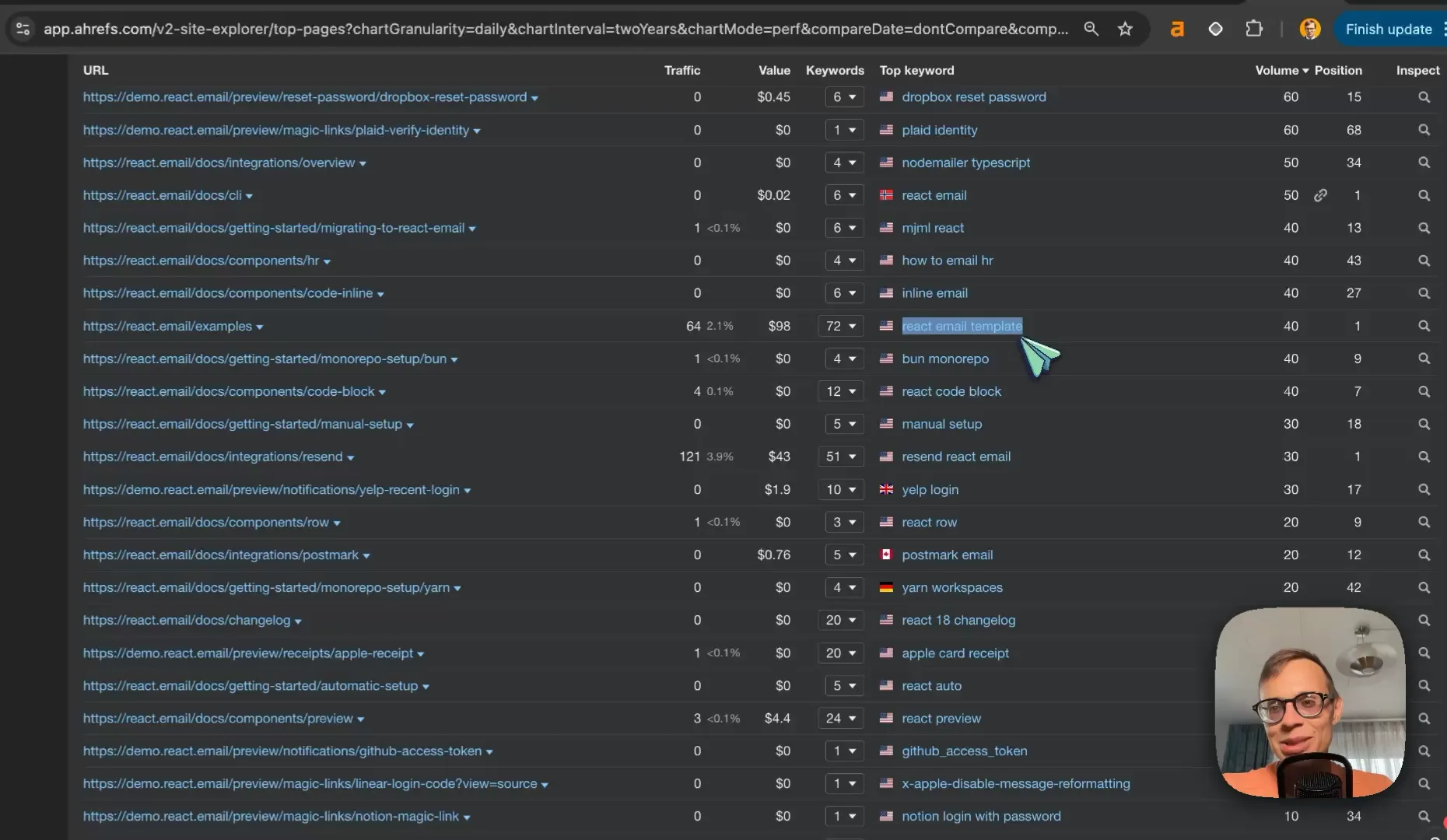Viewport: 1447px width, 840px height.
Task: Inspect the yelp login row
Action: (1424, 489)
